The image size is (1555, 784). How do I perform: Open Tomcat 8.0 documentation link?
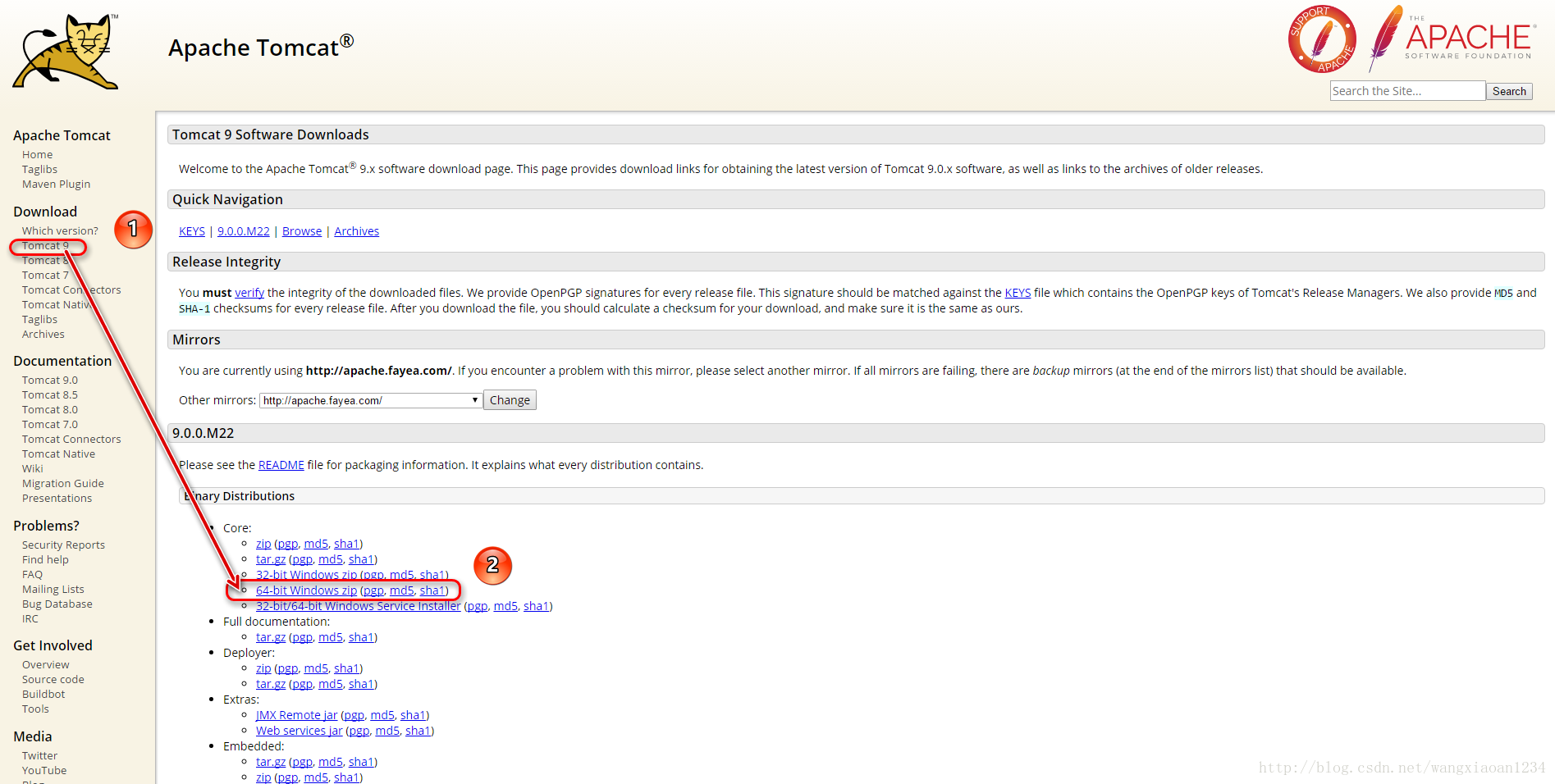pyautogui.click(x=50, y=409)
